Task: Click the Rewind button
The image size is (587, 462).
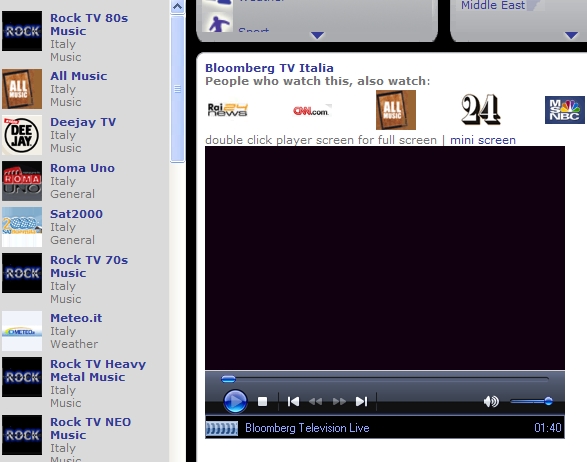Action: (x=316, y=401)
